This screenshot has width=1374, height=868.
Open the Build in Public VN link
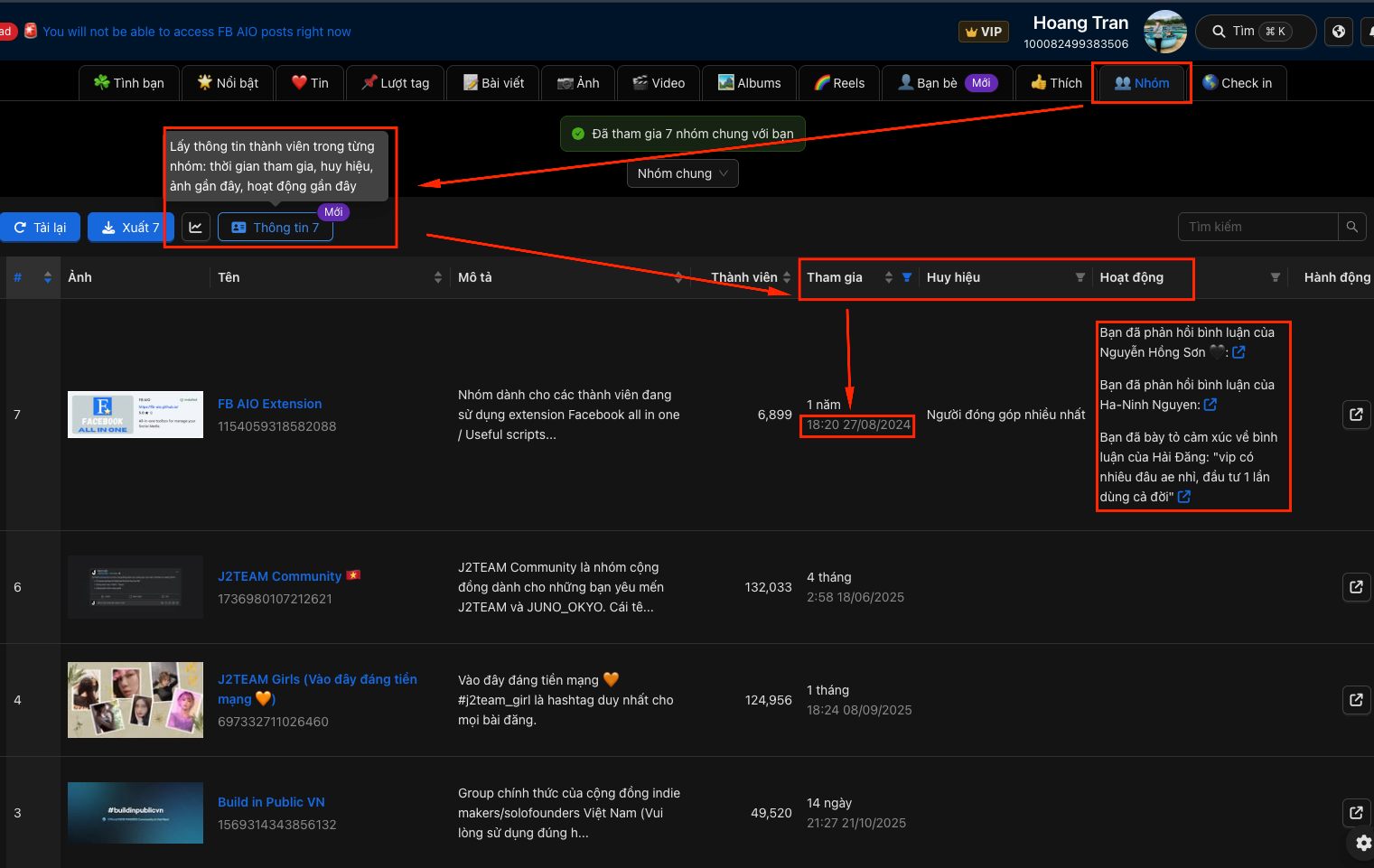point(271,802)
